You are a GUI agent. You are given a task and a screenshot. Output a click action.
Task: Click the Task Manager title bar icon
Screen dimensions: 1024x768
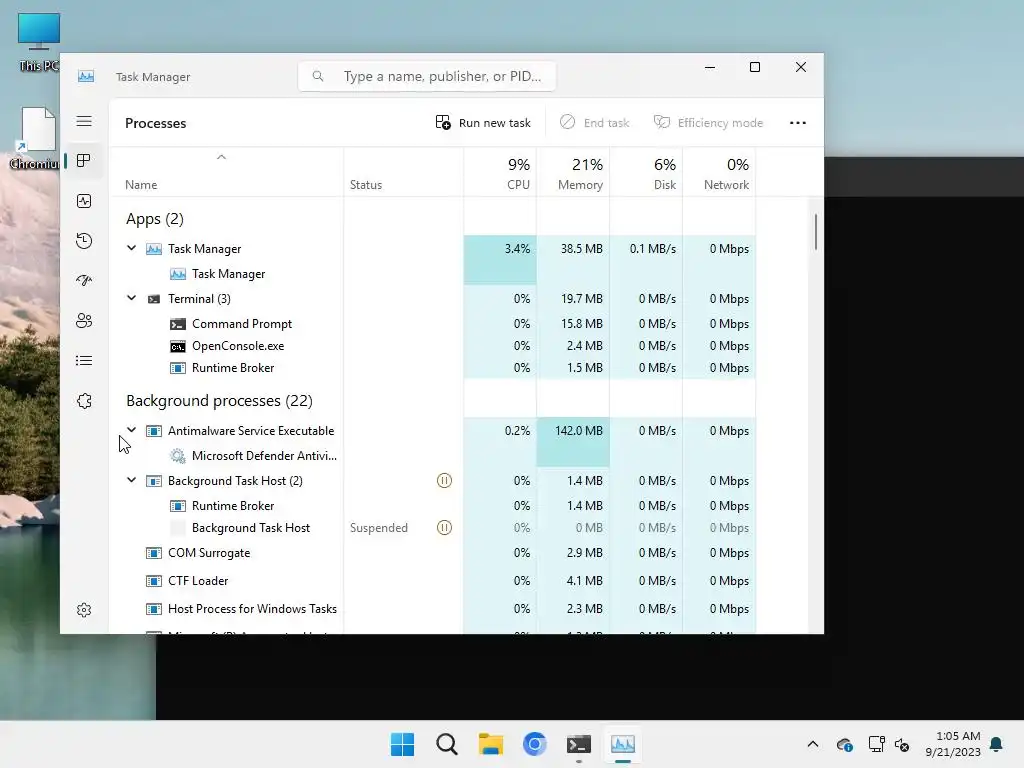pos(86,76)
